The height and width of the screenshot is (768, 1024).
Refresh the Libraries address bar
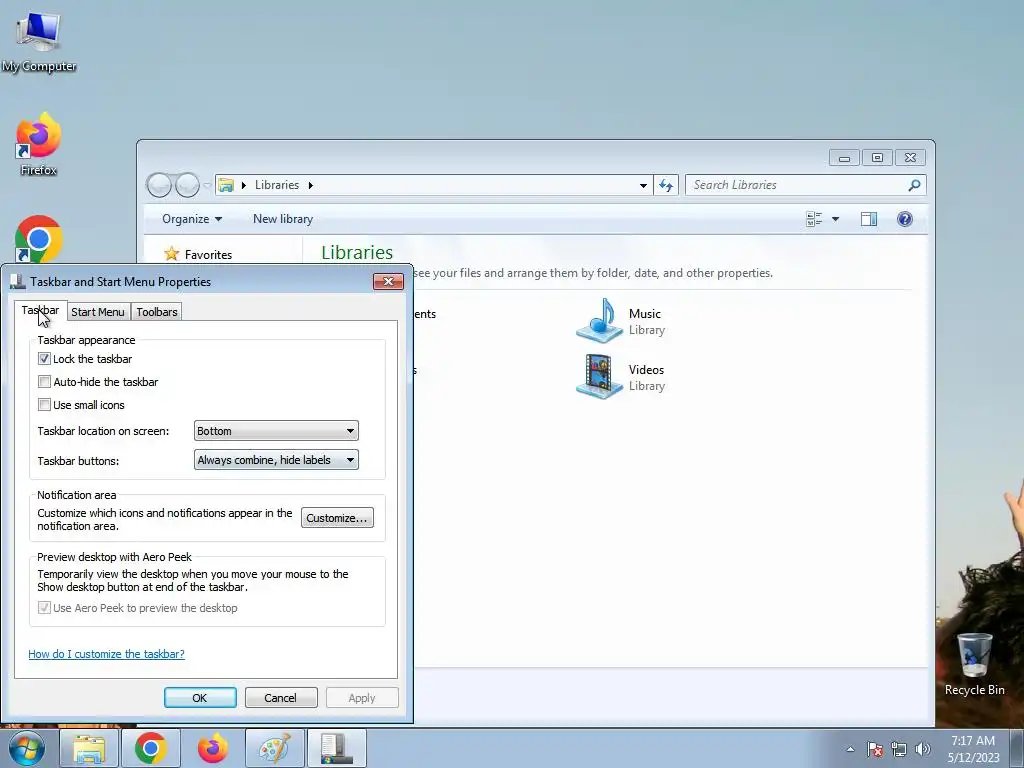tap(665, 185)
